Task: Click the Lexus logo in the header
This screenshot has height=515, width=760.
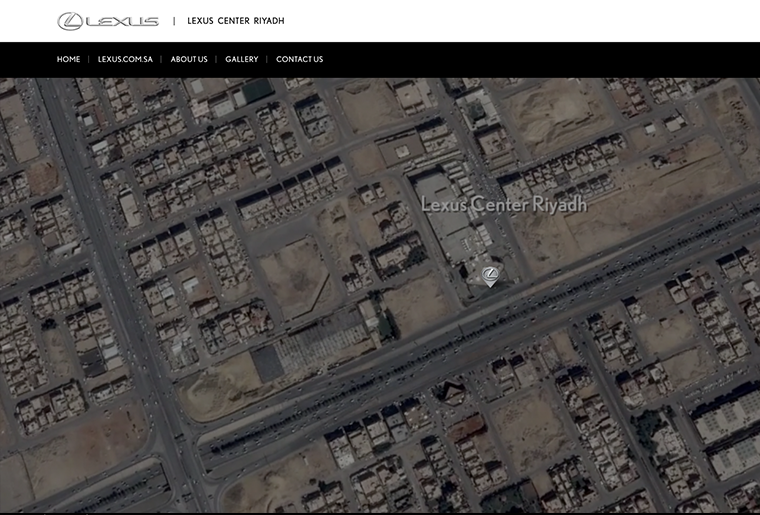Action: click(x=108, y=21)
